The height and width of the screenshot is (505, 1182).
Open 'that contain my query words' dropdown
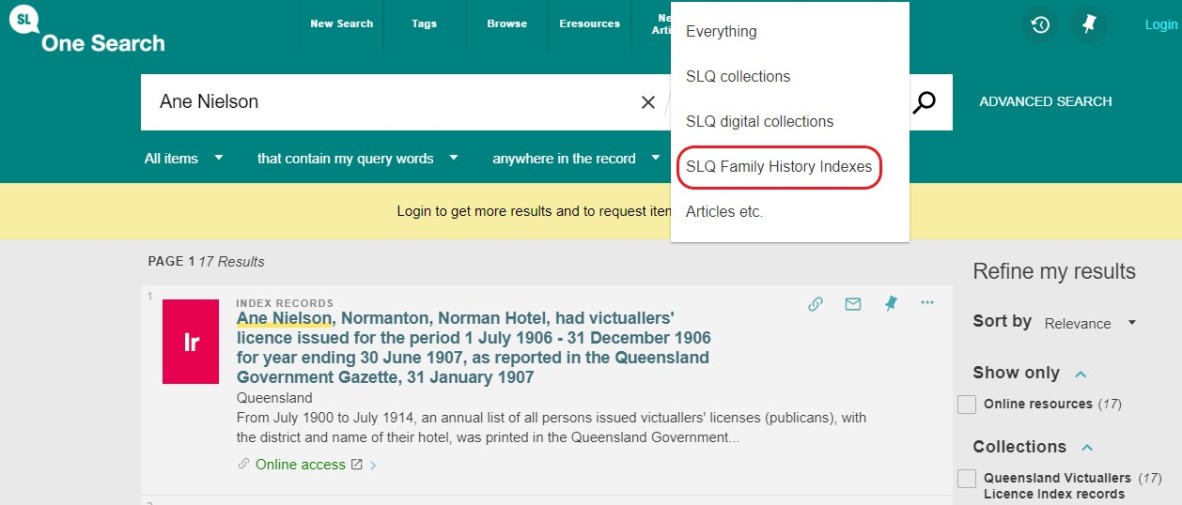(358, 158)
